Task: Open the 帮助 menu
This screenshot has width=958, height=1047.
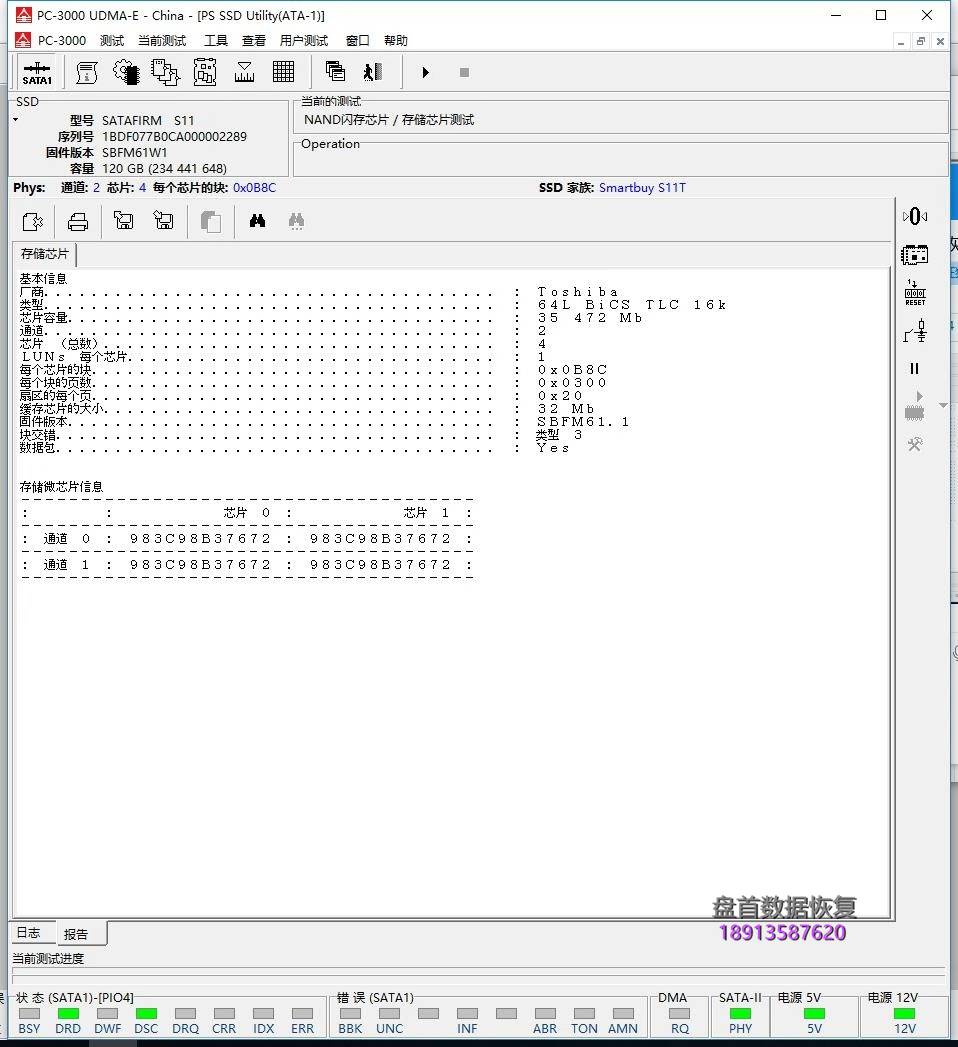Action: click(x=396, y=41)
